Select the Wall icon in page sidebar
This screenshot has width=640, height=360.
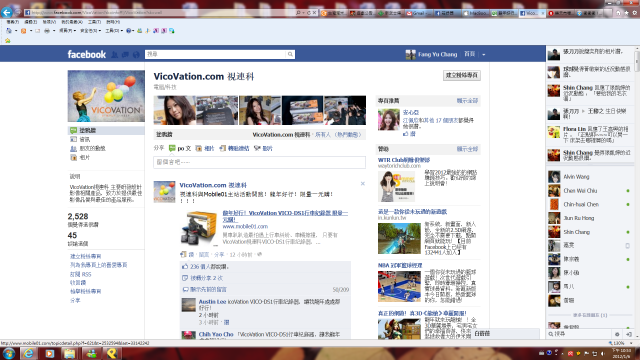[x=73, y=130]
